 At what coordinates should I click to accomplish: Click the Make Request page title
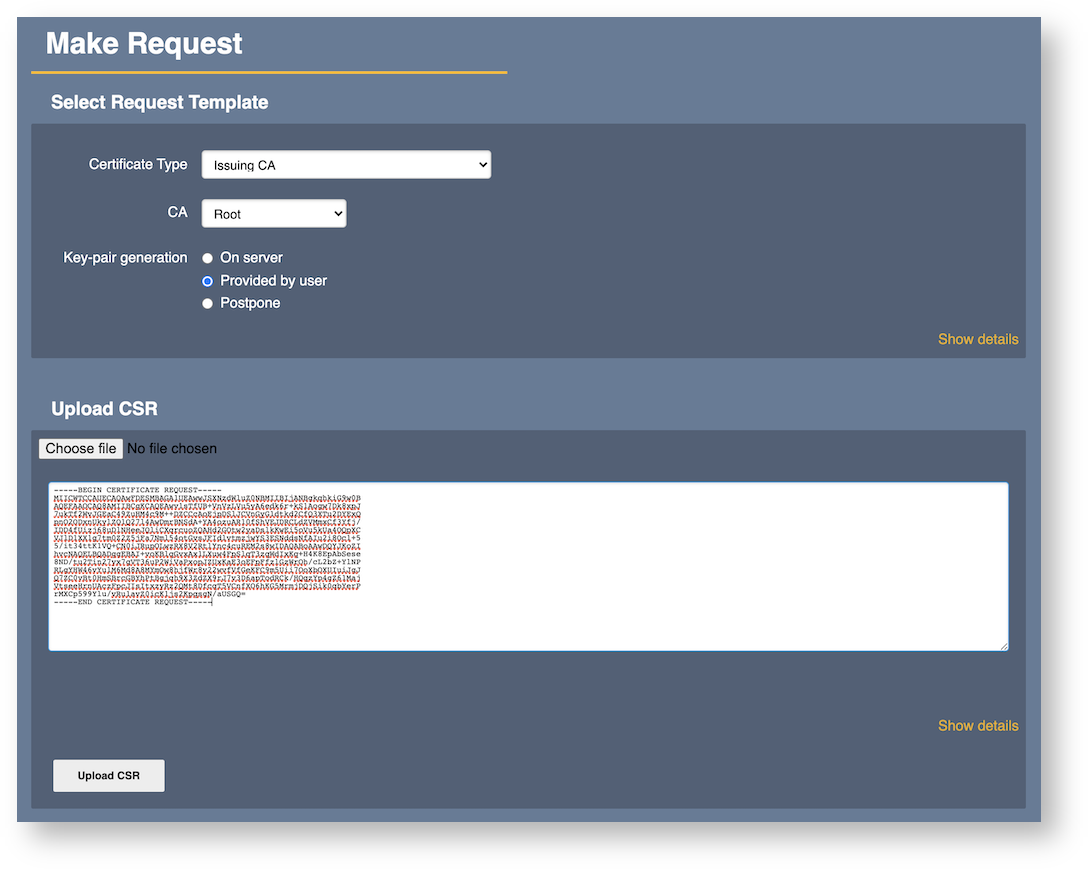(x=143, y=43)
